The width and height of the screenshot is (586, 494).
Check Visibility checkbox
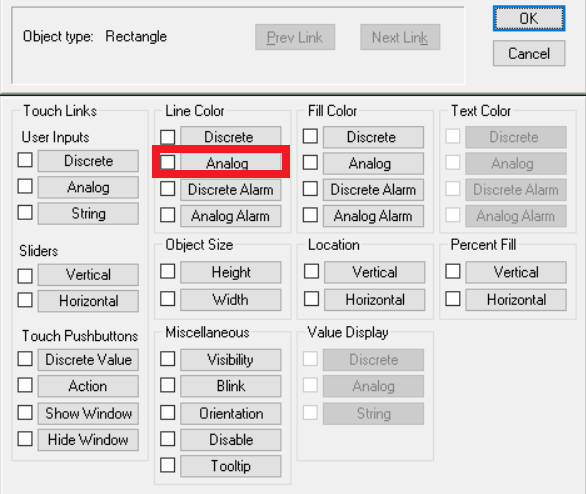(167, 359)
